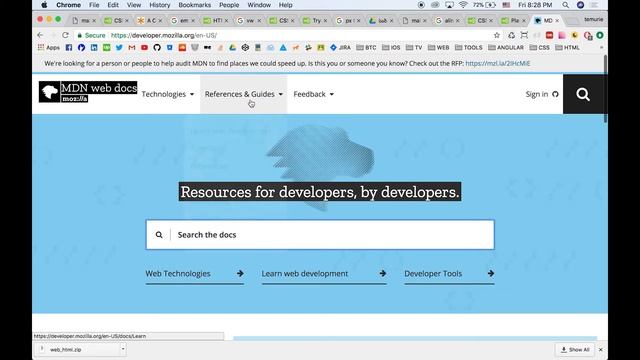Open the BTC bookmarks folder
Viewport: 640px width, 360px height.
click(x=366, y=48)
